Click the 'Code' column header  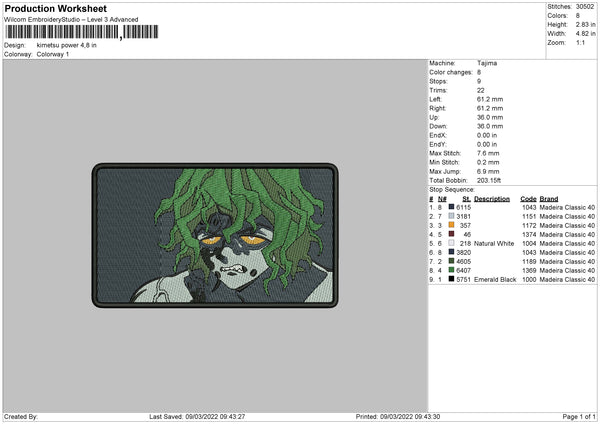(528, 199)
